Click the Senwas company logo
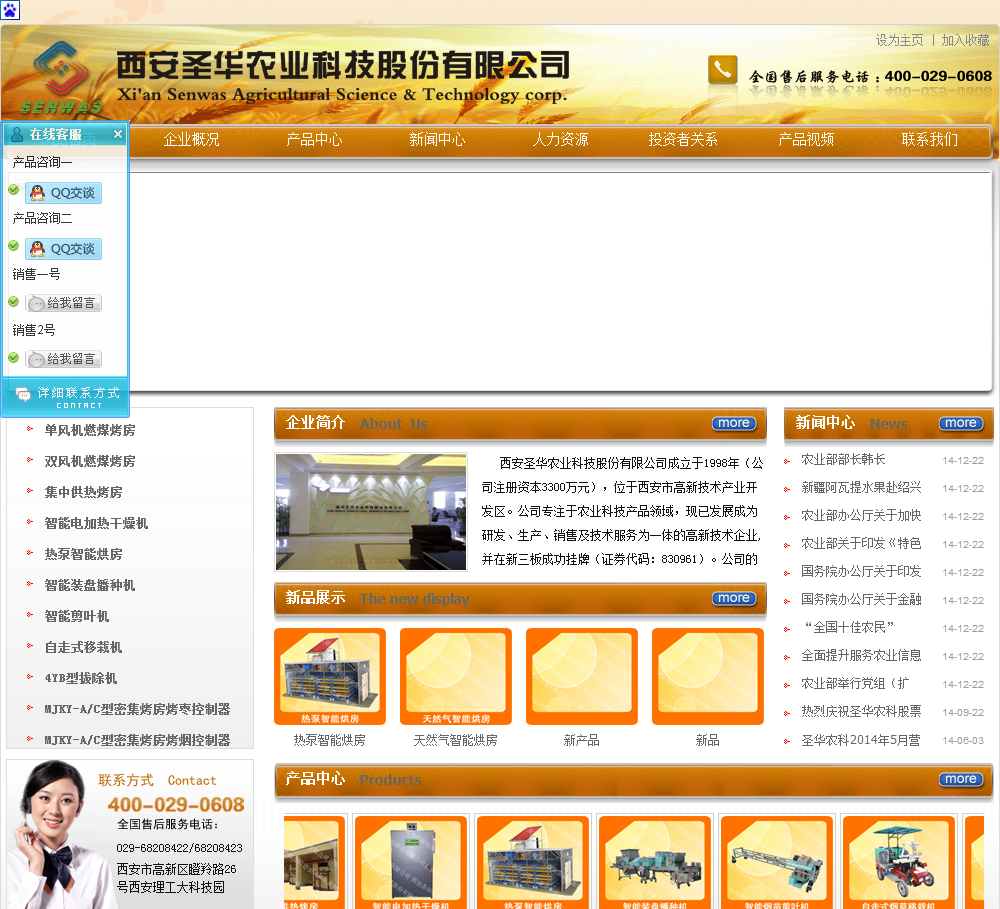Viewport: 1000px width, 909px height. coord(61,78)
